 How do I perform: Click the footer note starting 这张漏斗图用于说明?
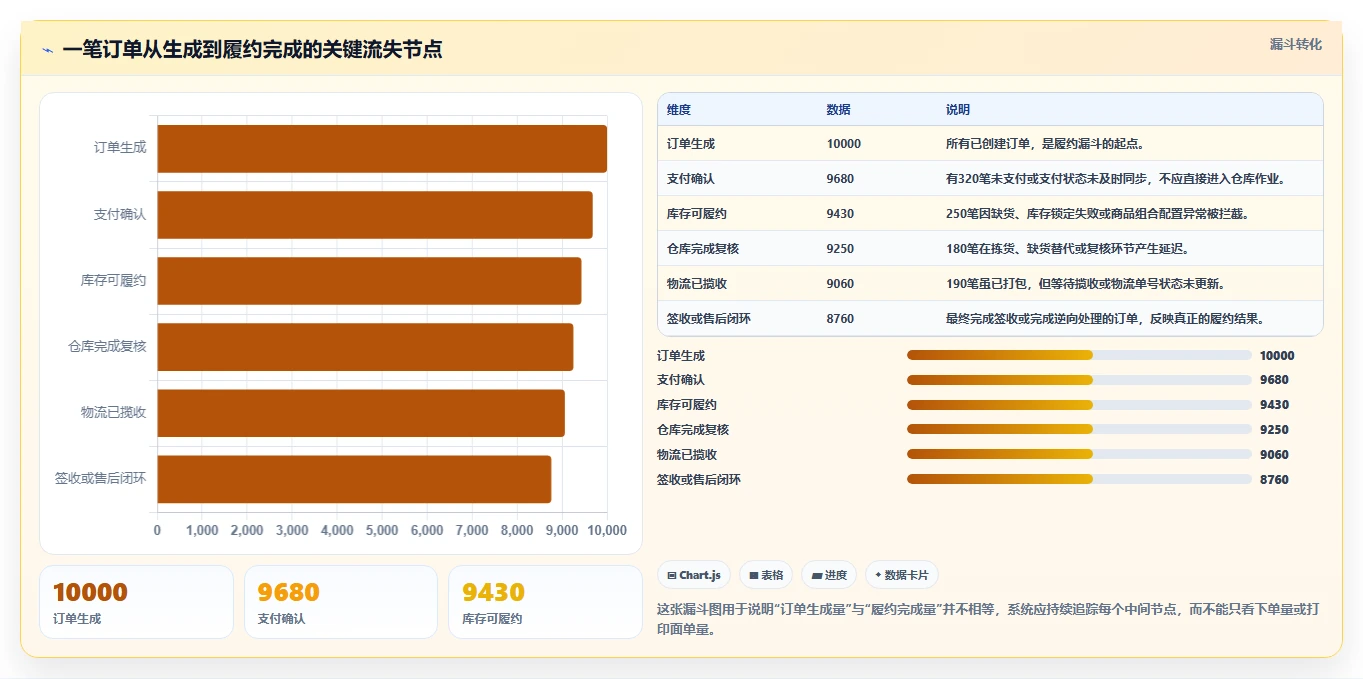tap(989, 619)
